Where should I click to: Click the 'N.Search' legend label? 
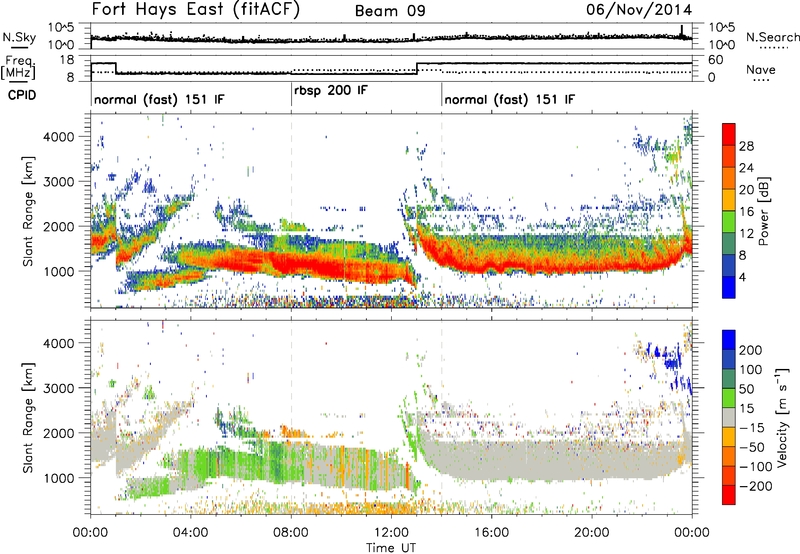coord(772,37)
